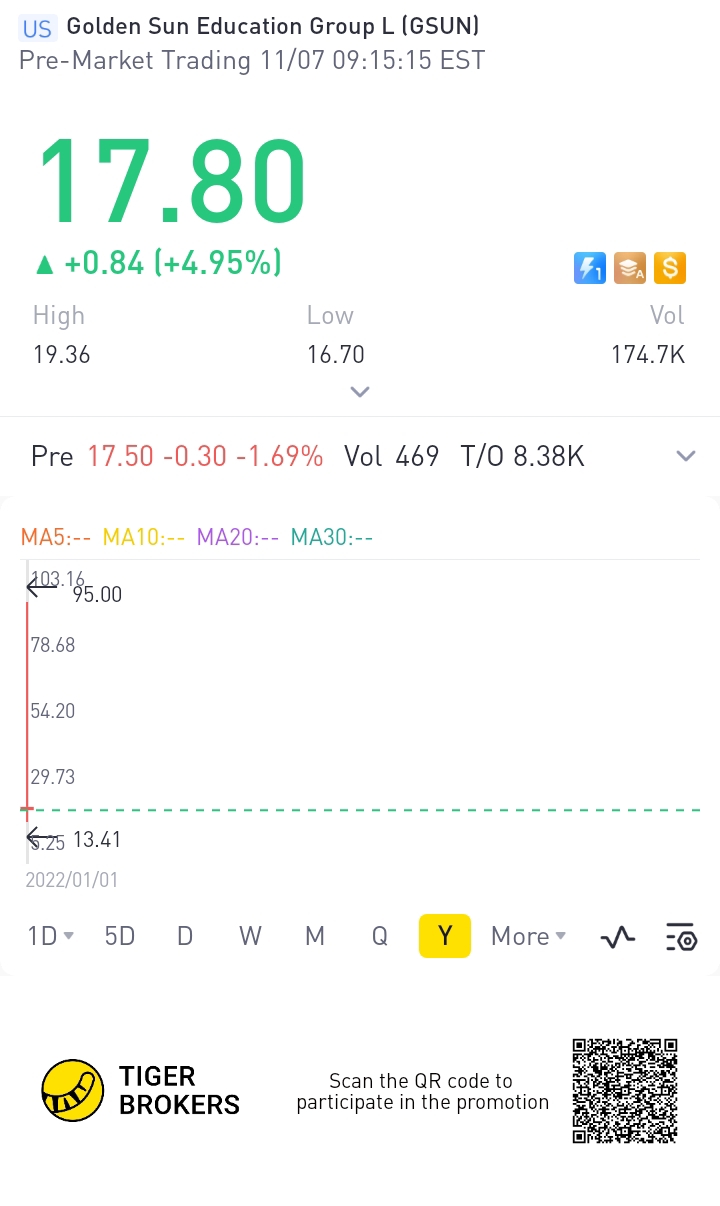Tap the US market badge
720x1206 pixels.
point(37,28)
